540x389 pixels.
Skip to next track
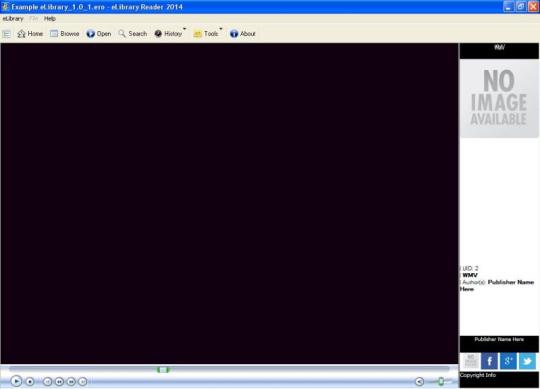tap(83, 381)
